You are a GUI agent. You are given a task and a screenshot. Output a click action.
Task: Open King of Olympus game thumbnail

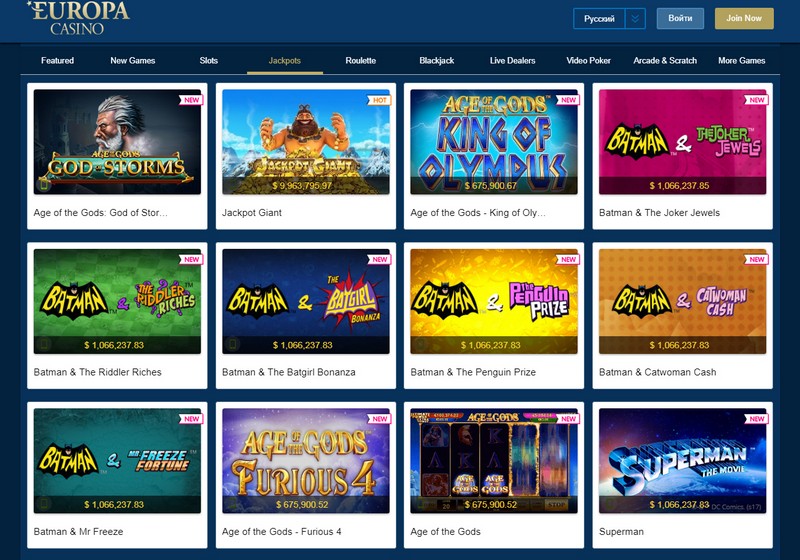494,142
